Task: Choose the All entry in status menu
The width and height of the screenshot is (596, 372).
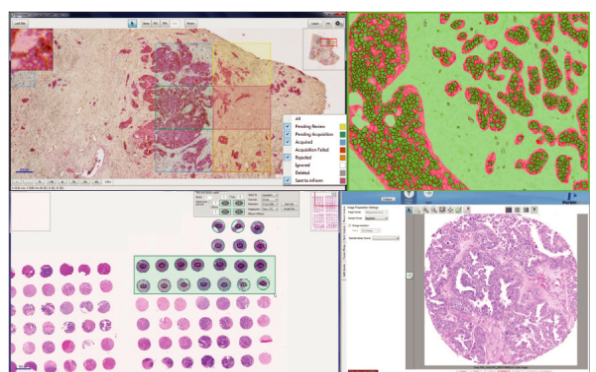Action: pos(298,119)
